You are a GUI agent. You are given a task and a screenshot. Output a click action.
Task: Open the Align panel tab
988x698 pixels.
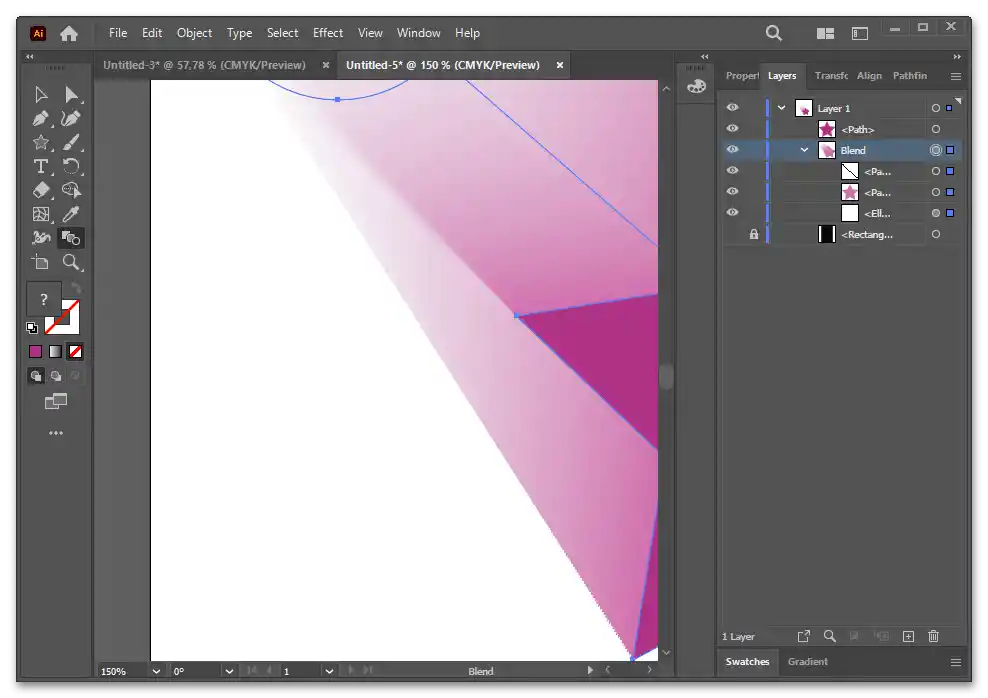[869, 76]
